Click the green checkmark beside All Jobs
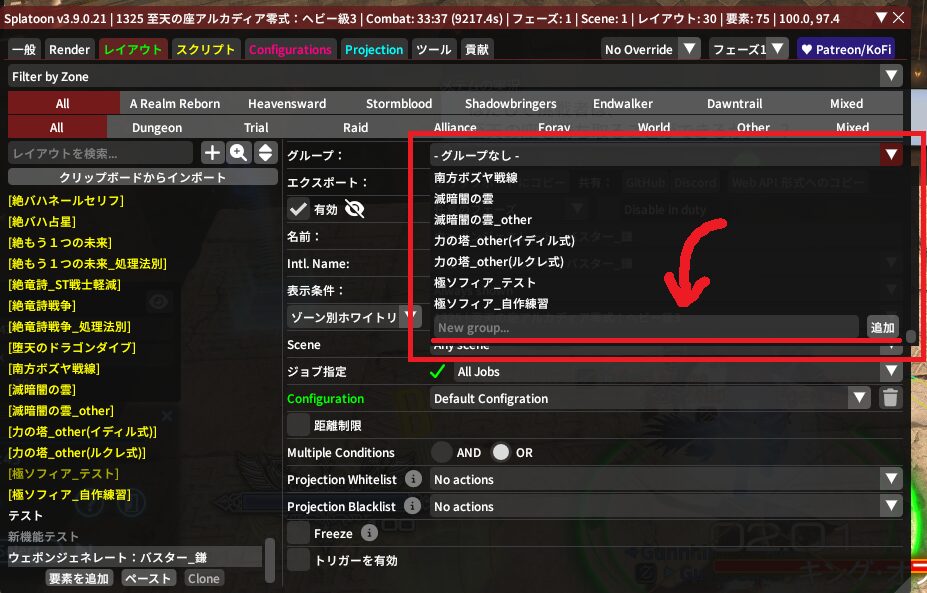The width and height of the screenshot is (927, 593). [x=438, y=372]
